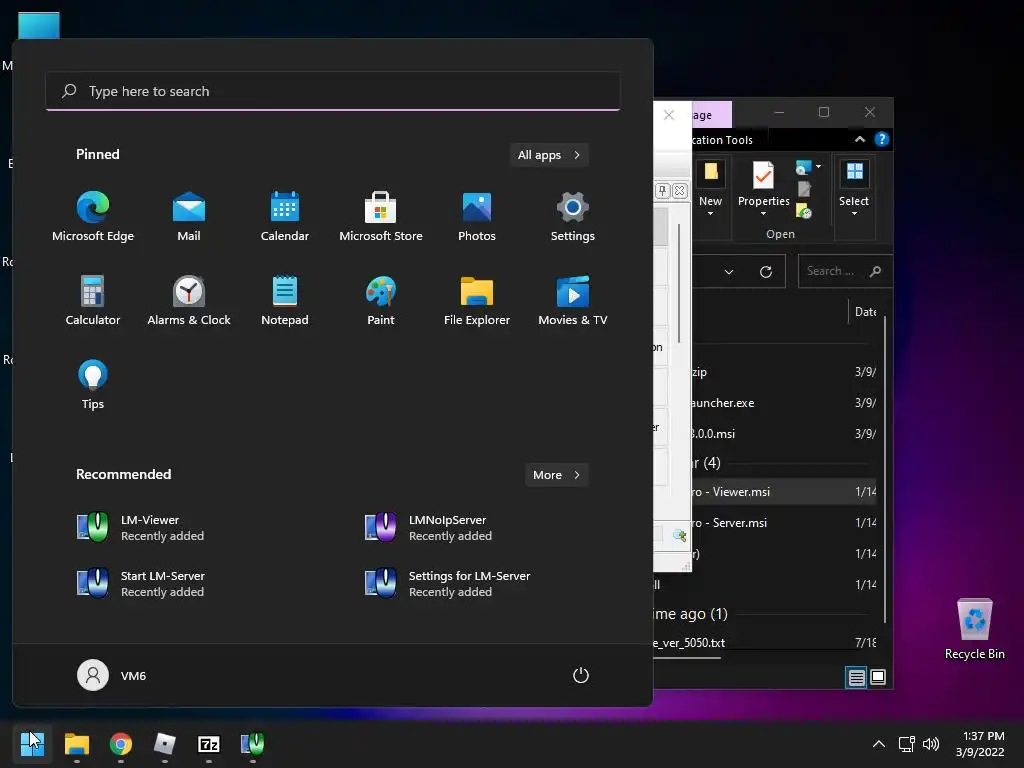Open Google Chrome on the taskbar
The width and height of the screenshot is (1024, 768).
pyautogui.click(x=121, y=744)
